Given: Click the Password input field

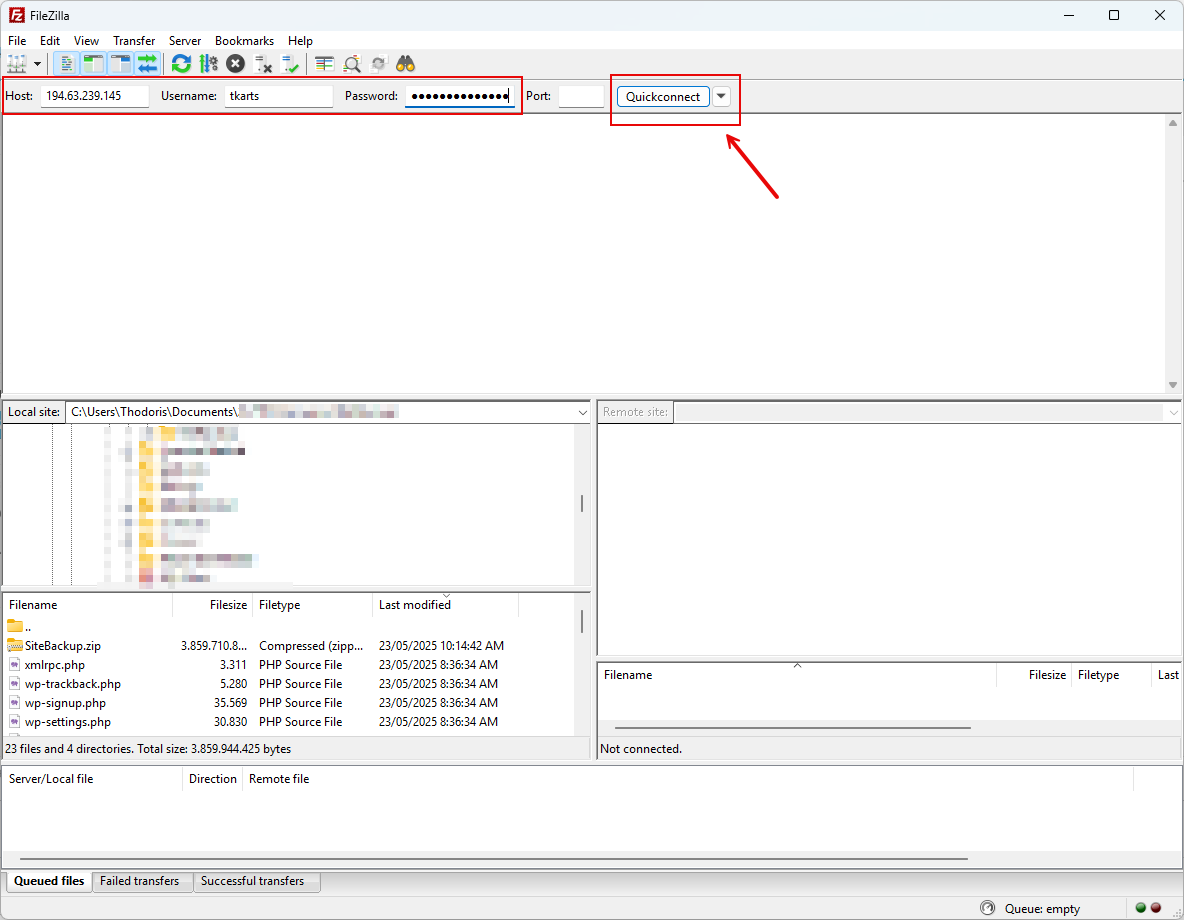Looking at the screenshot, I should (460, 96).
